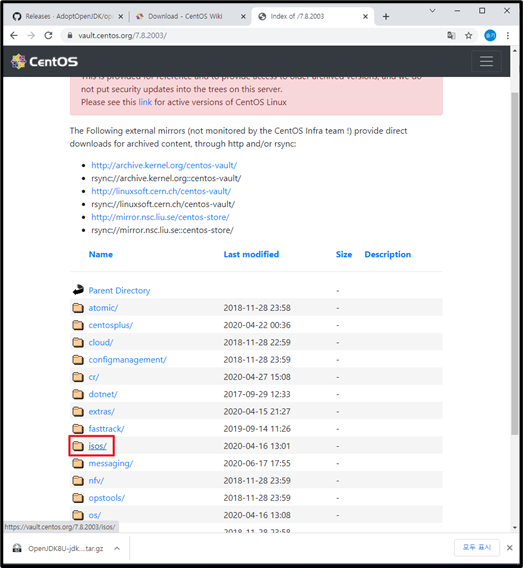Click the folder icon beside dotnet/

(x=78, y=394)
